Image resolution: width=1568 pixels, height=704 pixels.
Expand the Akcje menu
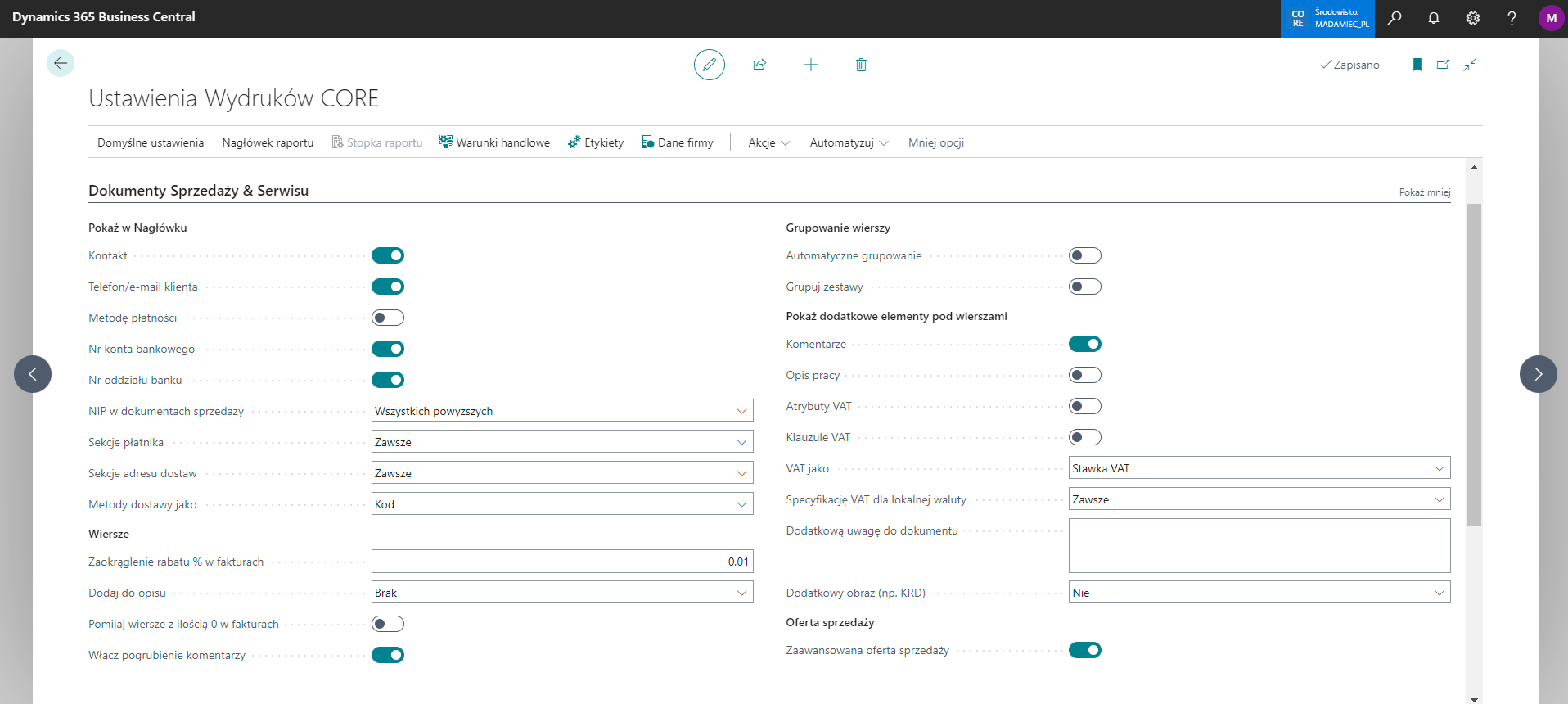click(769, 142)
